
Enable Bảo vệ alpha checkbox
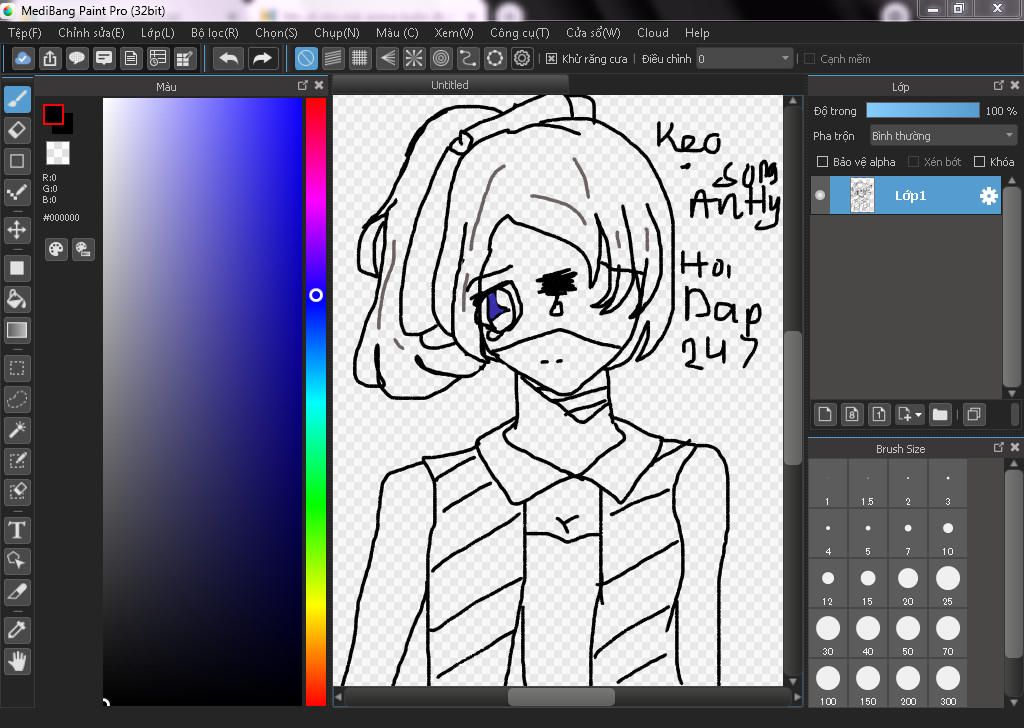tap(823, 161)
